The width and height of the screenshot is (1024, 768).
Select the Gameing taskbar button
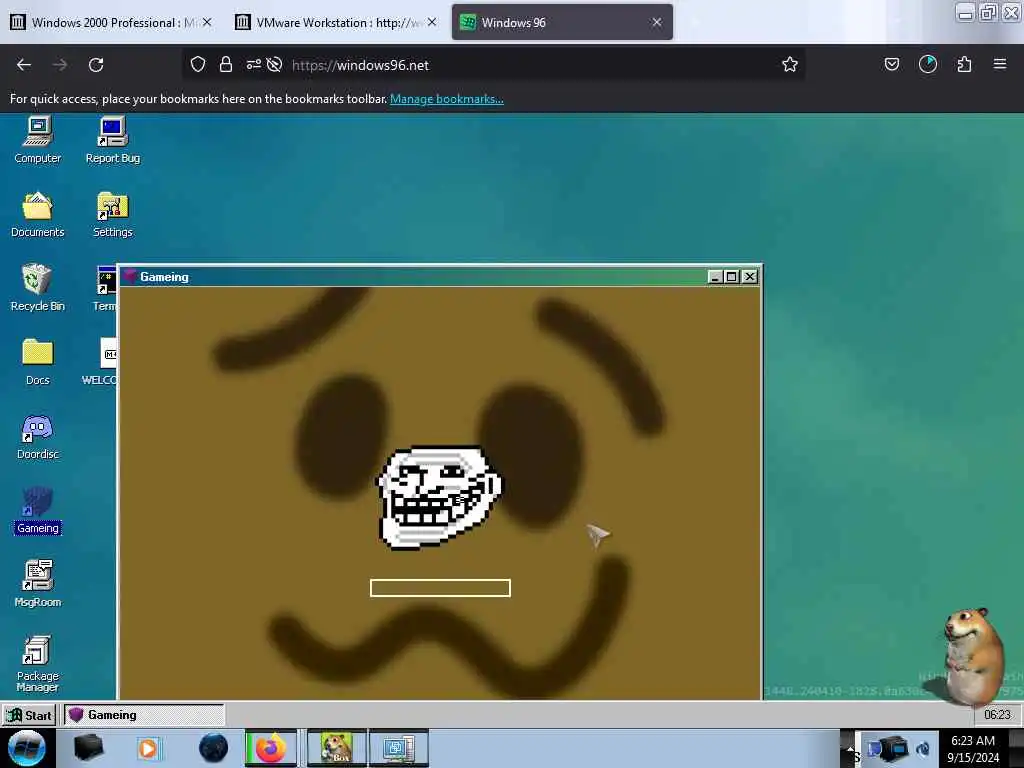[x=144, y=715]
